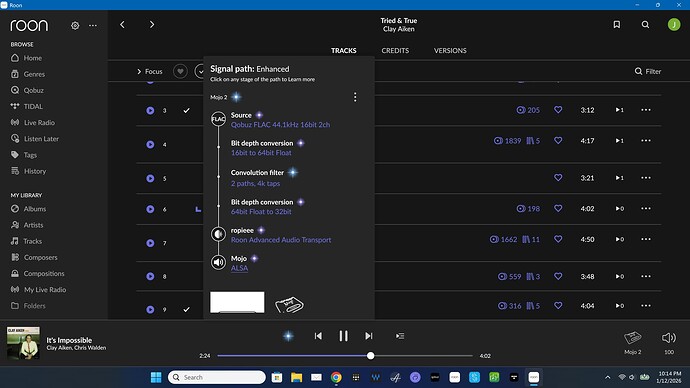Image resolution: width=690 pixels, height=388 pixels.
Task: Pause playback
Action: click(x=343, y=336)
